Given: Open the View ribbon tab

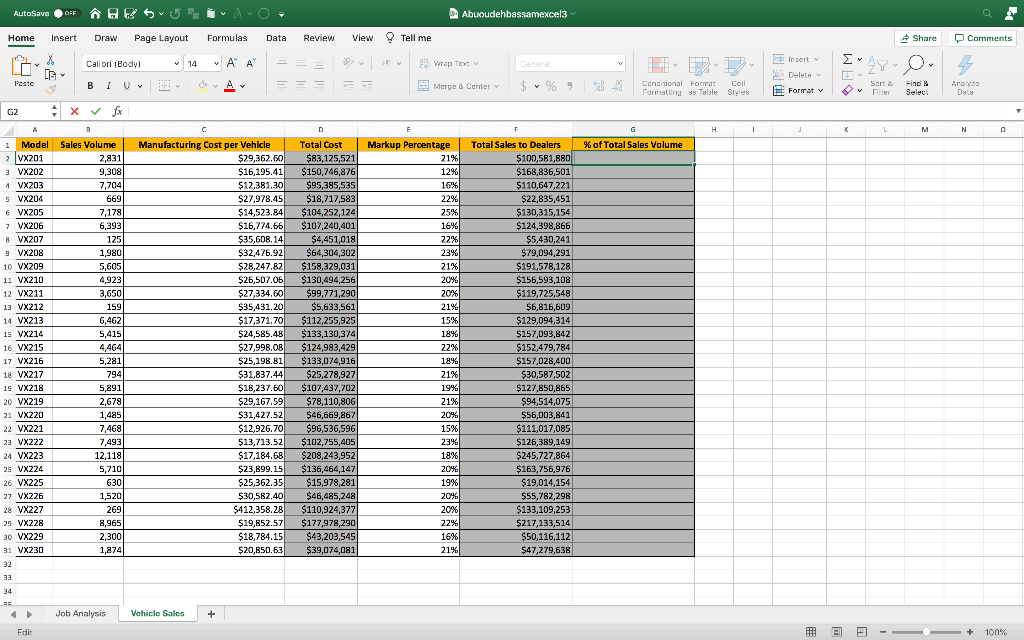Looking at the screenshot, I should coord(362,38).
